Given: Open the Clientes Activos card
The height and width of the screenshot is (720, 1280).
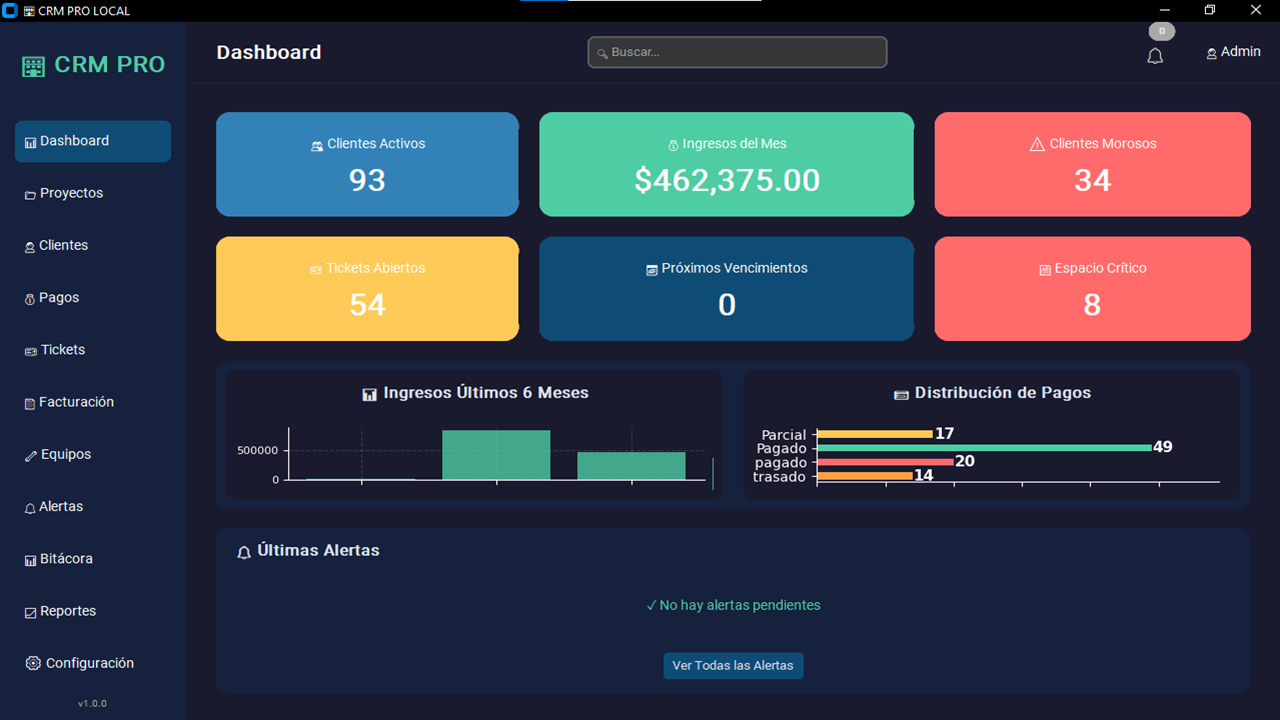Looking at the screenshot, I should click(367, 164).
